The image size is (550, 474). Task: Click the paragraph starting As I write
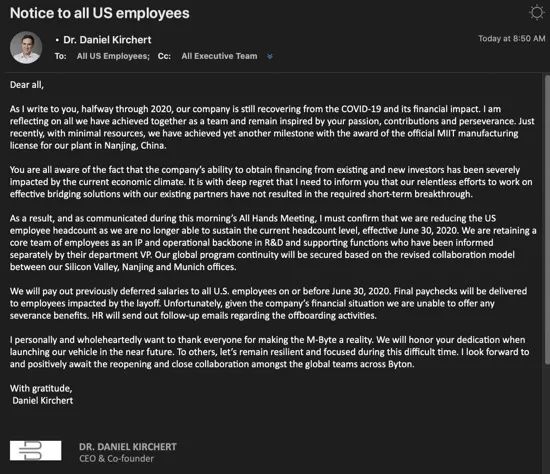[272, 127]
